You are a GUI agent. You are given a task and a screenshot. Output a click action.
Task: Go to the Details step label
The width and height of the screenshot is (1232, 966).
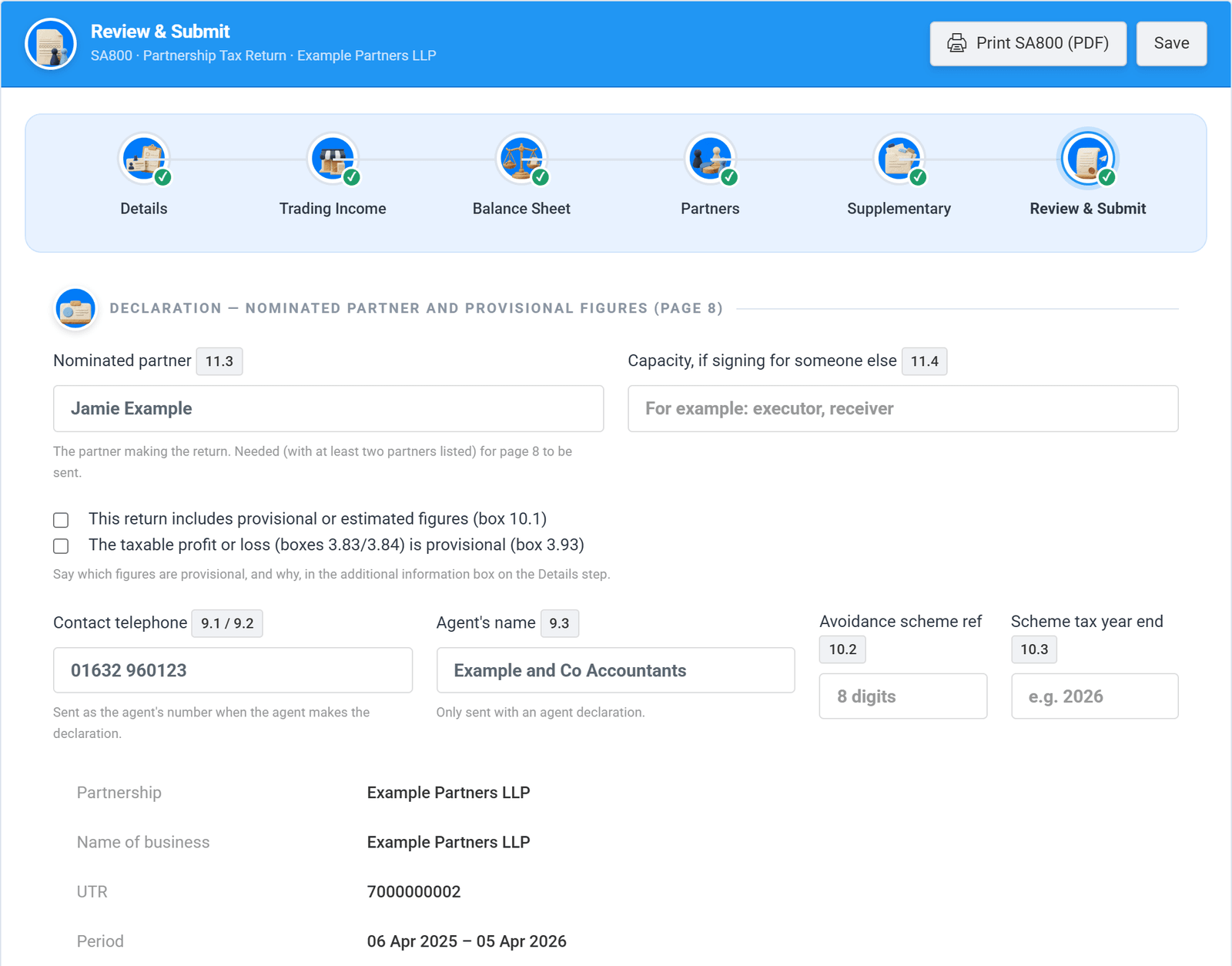144,209
